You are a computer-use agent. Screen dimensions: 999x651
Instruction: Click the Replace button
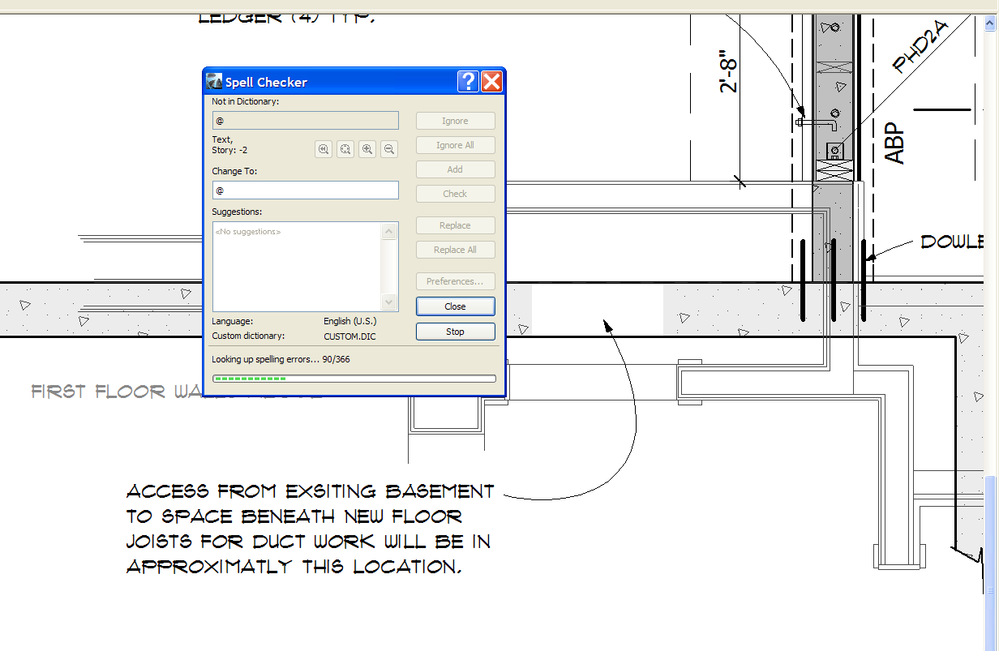455,225
